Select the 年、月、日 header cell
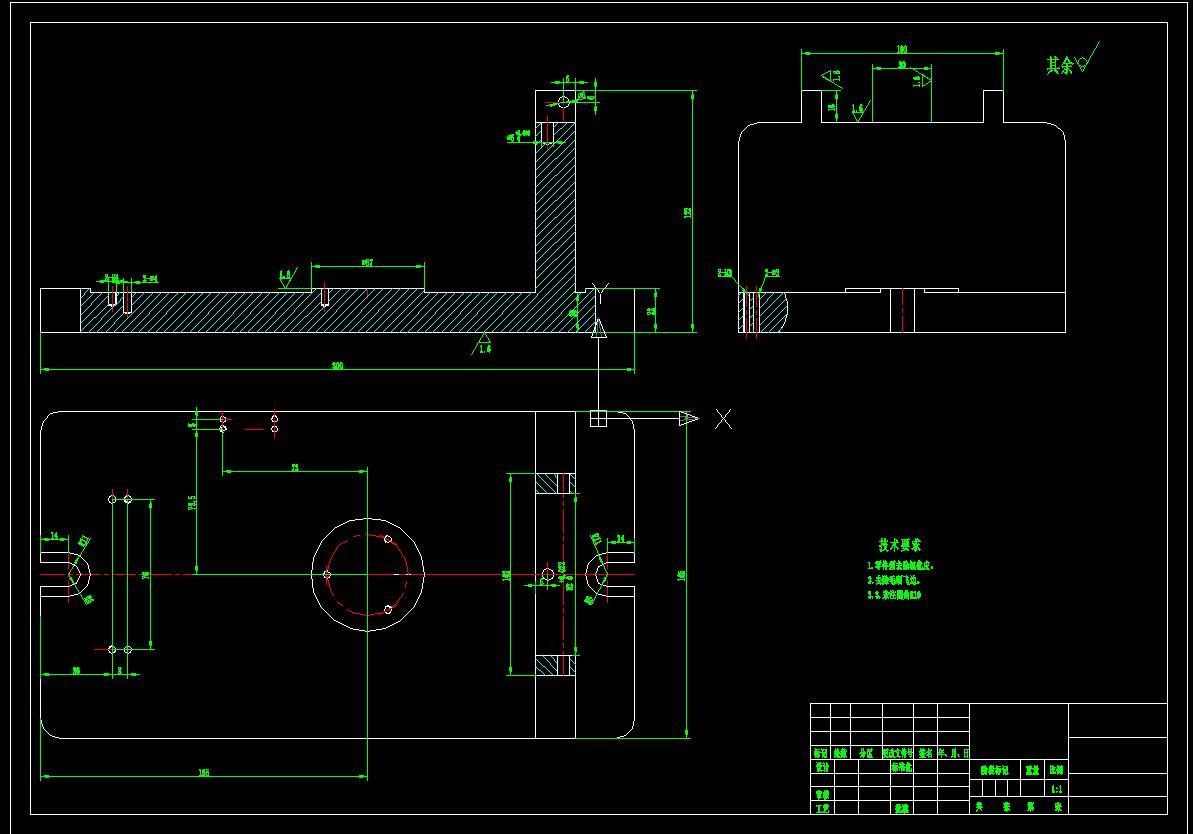Image resolution: width=1193 pixels, height=834 pixels. [x=953, y=753]
